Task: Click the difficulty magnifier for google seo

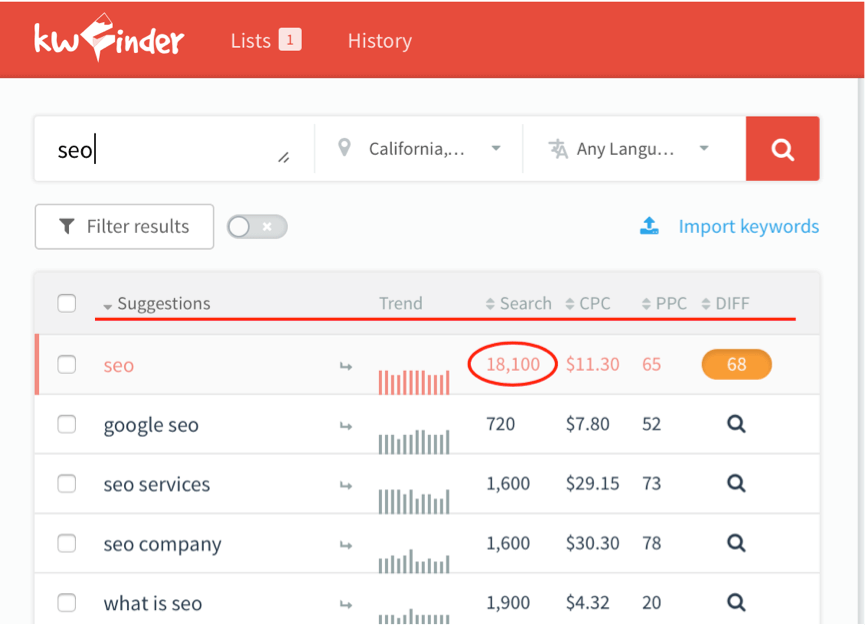Action: (736, 424)
